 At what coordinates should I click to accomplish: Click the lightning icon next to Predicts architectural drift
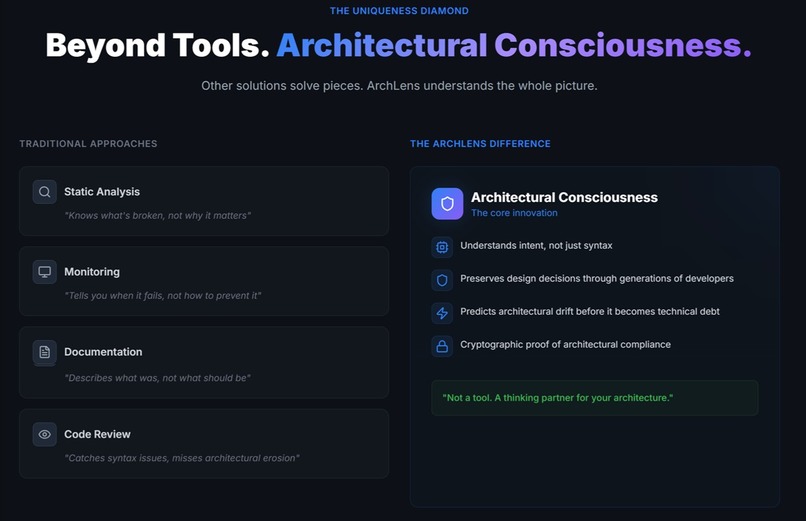442,313
